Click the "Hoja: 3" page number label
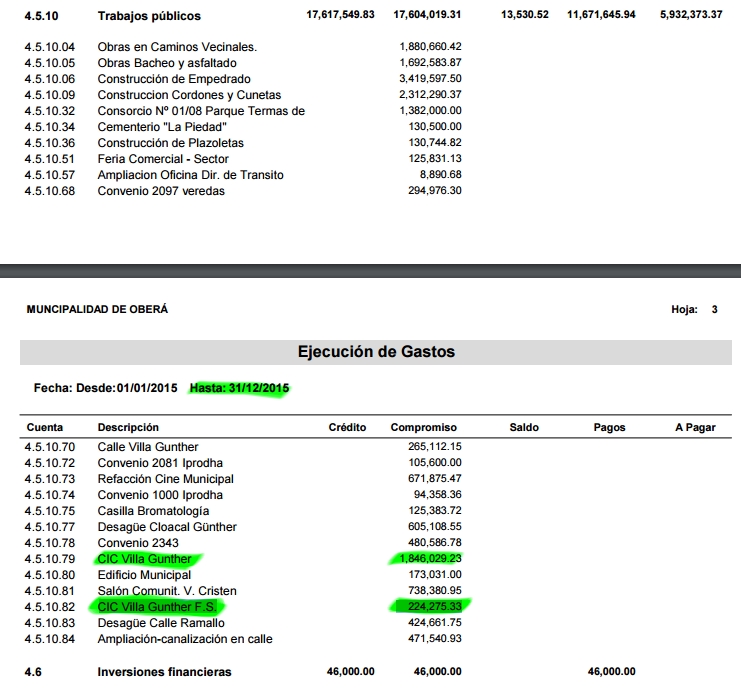Image resolution: width=741 pixels, height=689 pixels. 694,309
